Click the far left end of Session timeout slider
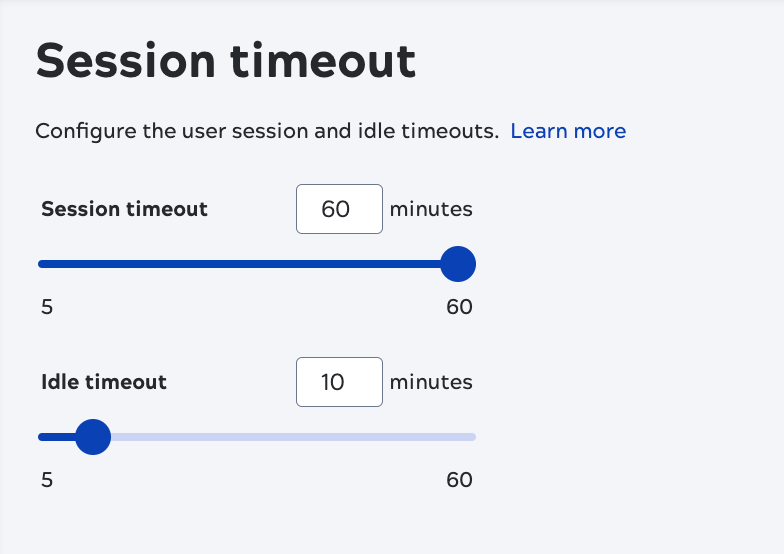This screenshot has width=784, height=554. 41,264
